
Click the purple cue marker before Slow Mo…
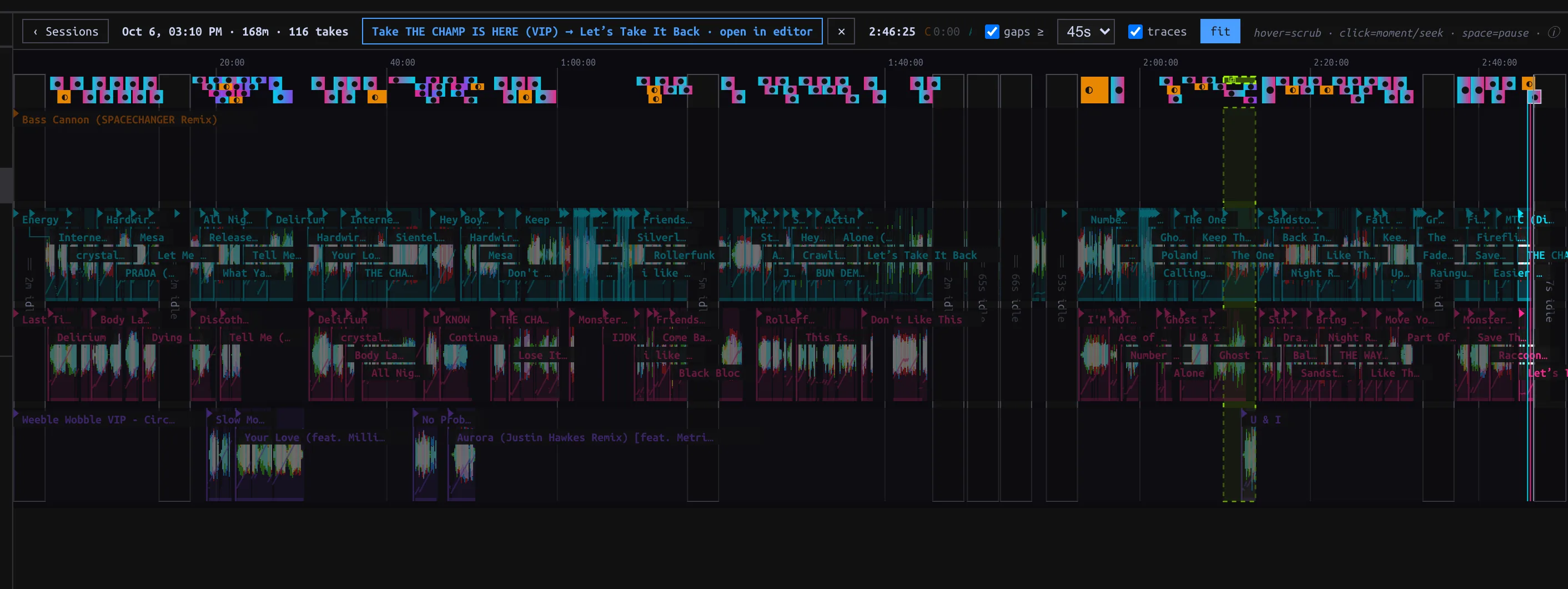pyautogui.click(x=209, y=413)
